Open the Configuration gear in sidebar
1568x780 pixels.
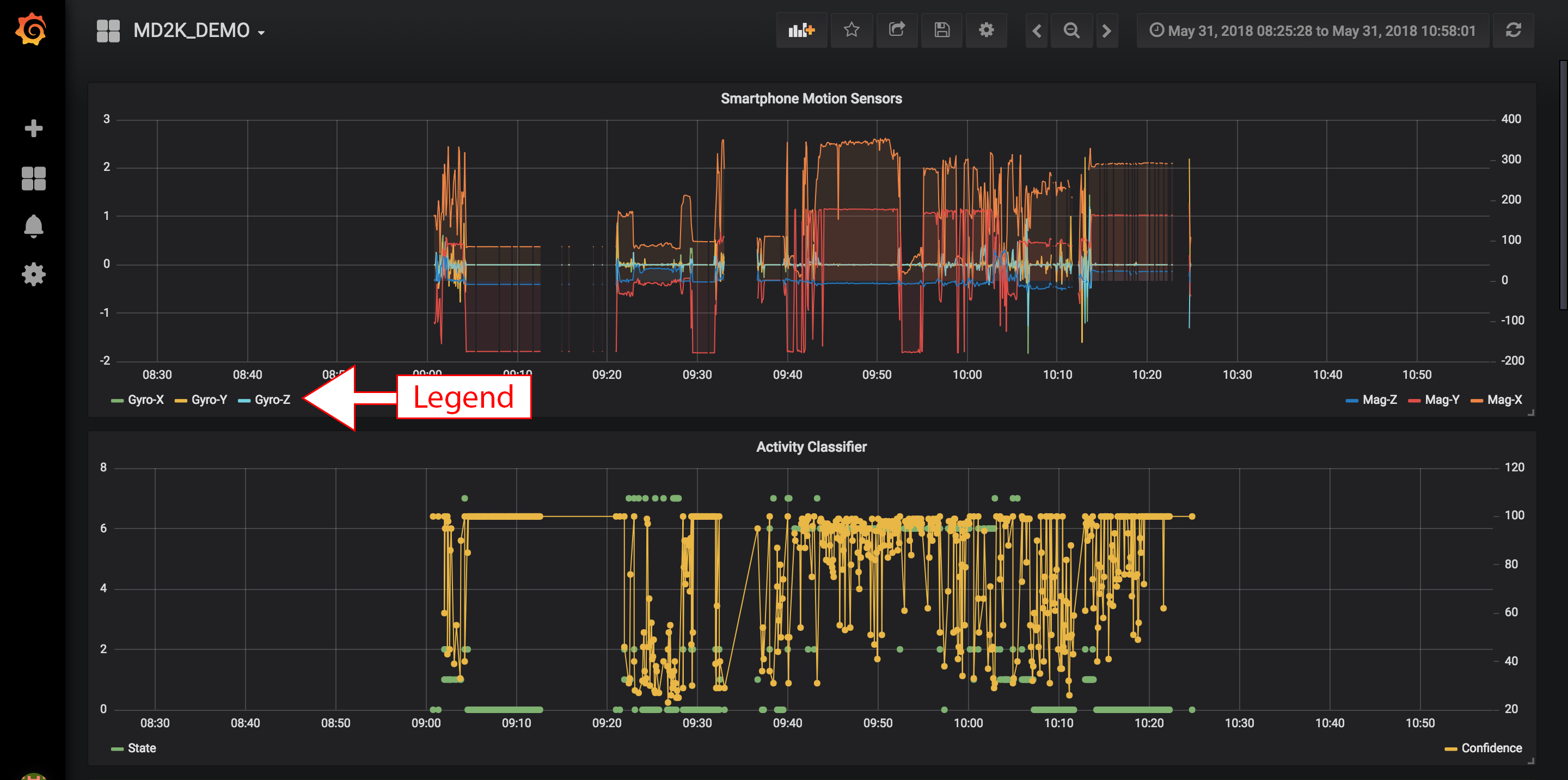[x=33, y=274]
